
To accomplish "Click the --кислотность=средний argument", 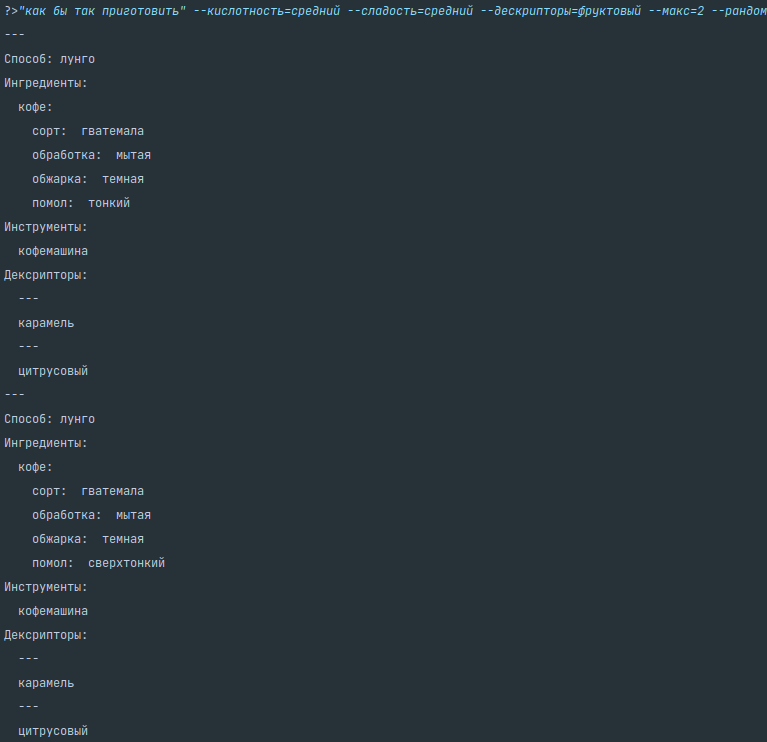I will pos(267,11).
